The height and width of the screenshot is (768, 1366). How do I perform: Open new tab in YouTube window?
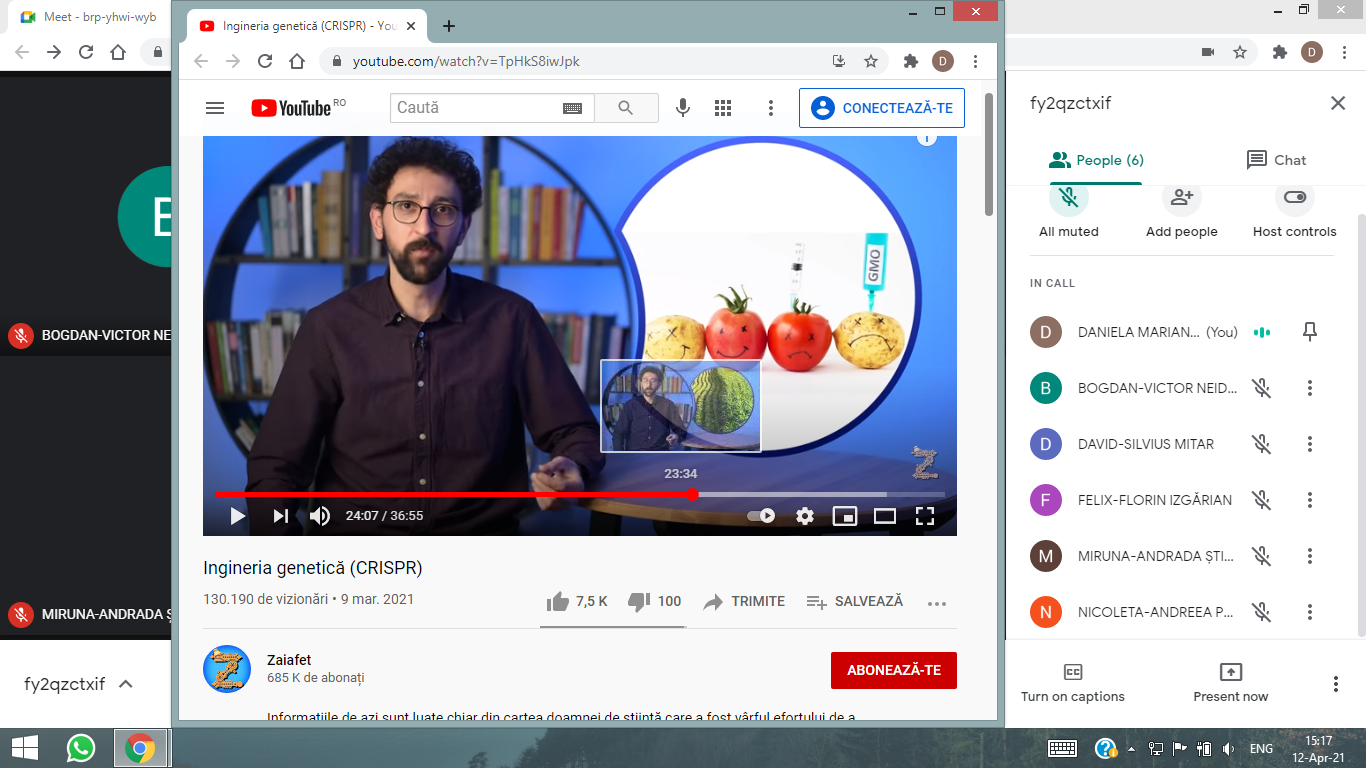(x=449, y=26)
